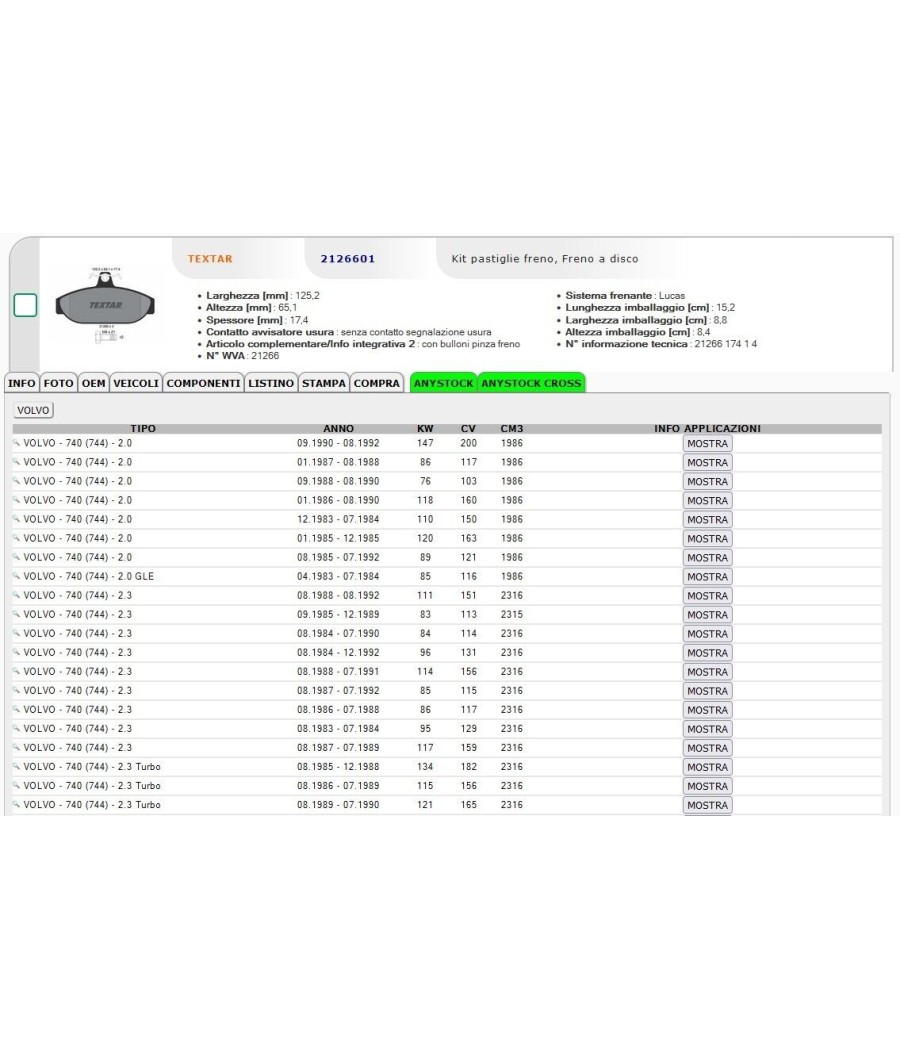900x1050 pixels.
Task: Click the magnifier icon for the 08.1988 - 07.1991 row
Action: 16,671
